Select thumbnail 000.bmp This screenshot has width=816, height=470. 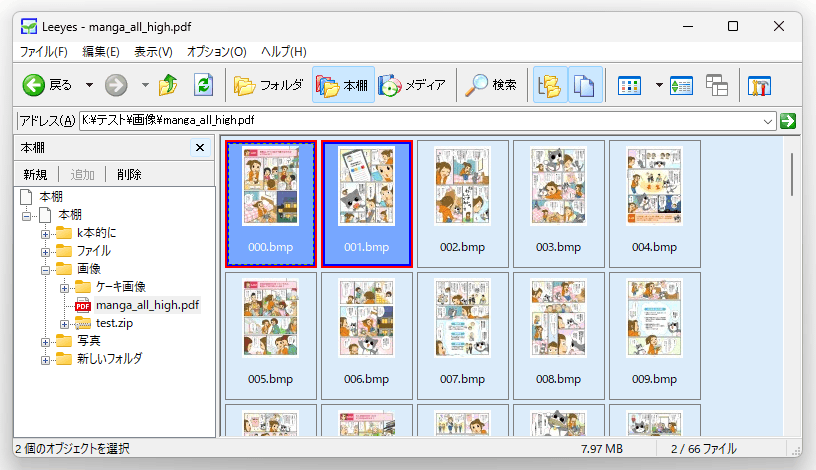(x=271, y=204)
